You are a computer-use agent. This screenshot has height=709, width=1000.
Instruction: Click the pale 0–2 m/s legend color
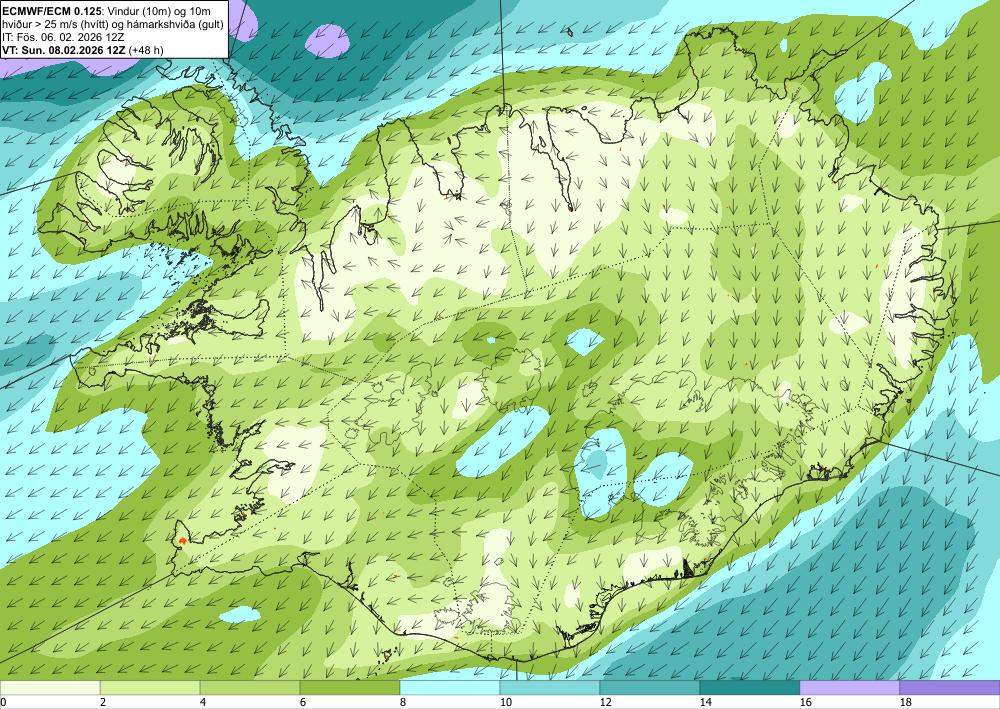tap(50, 688)
